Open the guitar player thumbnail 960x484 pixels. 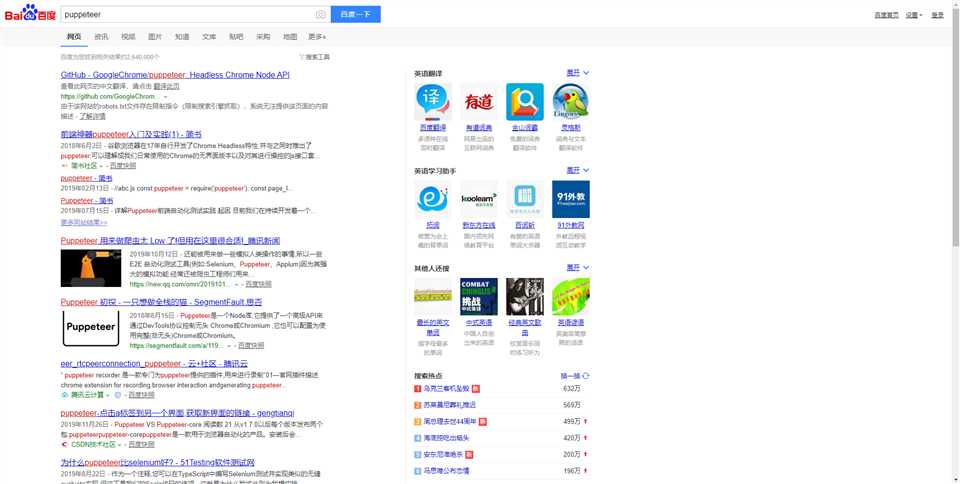pyautogui.click(x=525, y=297)
